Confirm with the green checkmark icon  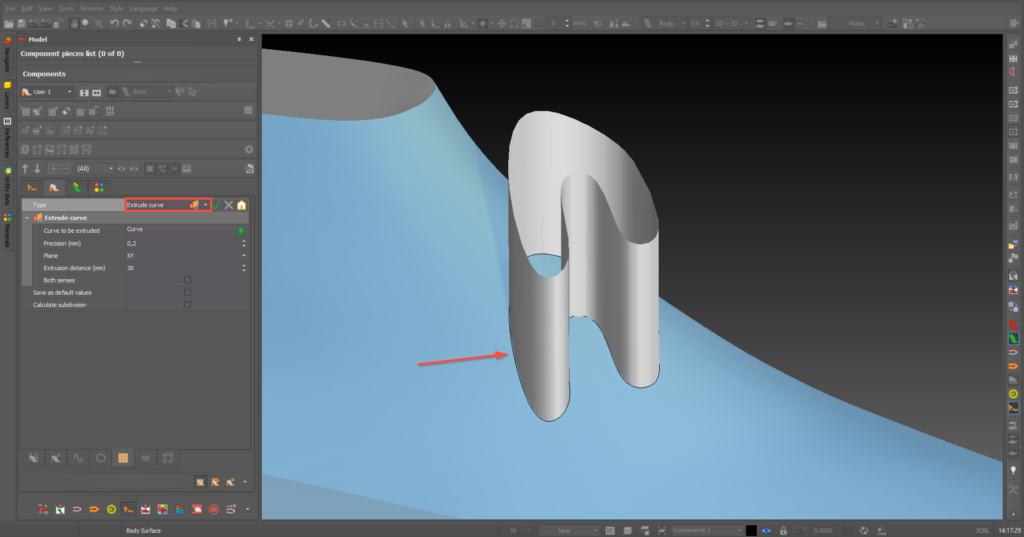pyautogui.click(x=217, y=205)
